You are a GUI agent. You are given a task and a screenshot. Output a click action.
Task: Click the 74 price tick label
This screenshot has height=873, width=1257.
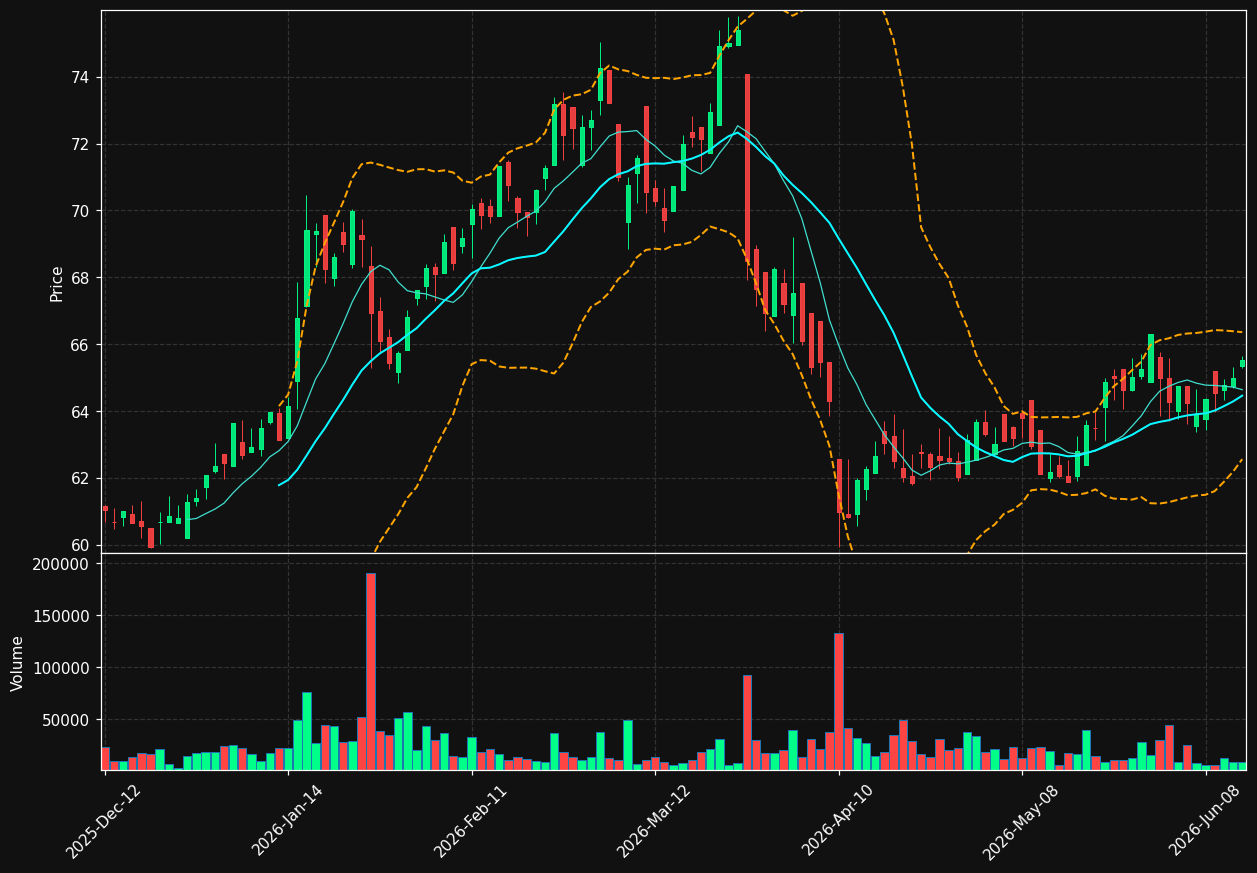[79, 78]
